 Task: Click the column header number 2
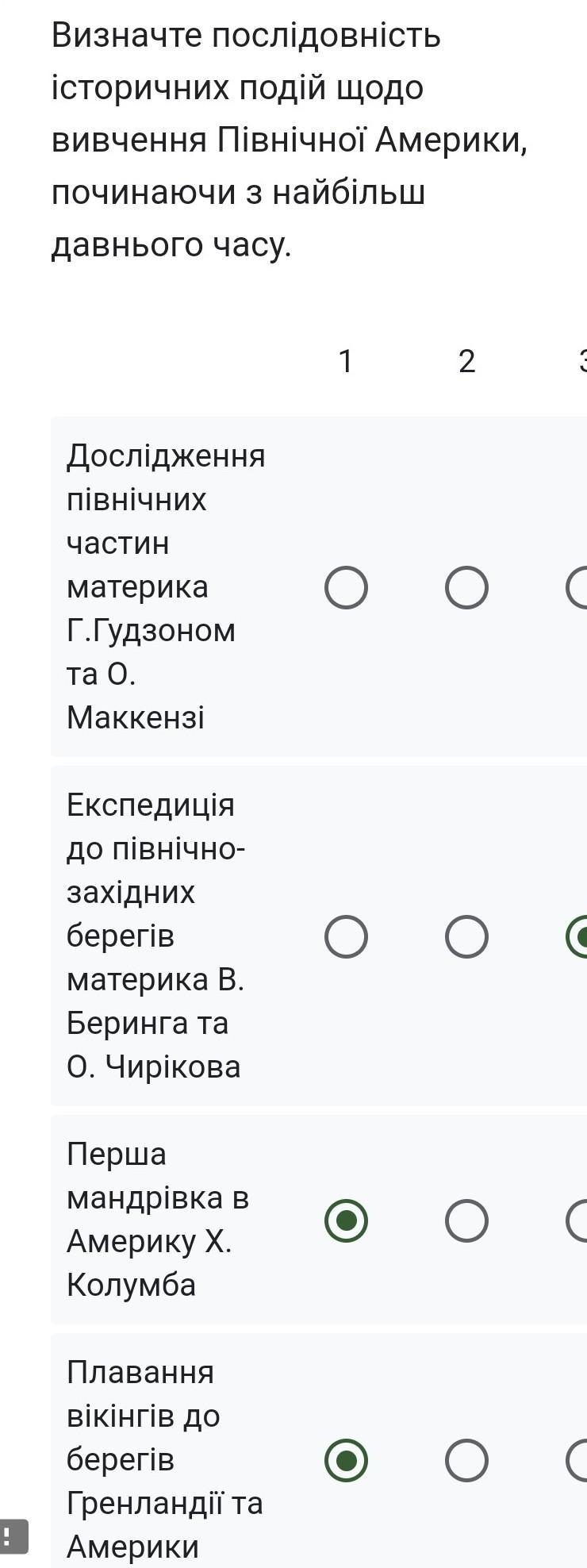pos(466,361)
